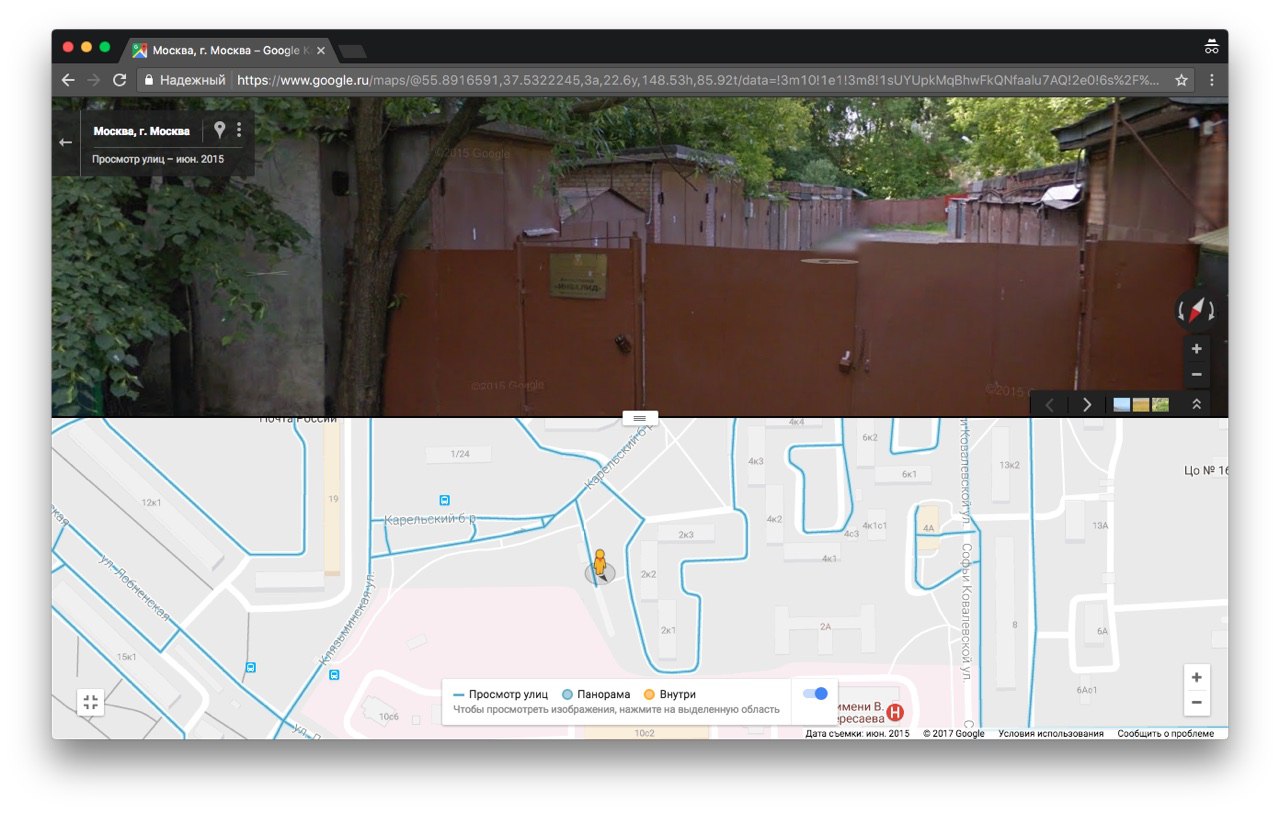Open a new blank tab
The height and width of the screenshot is (813, 1280).
point(353,51)
